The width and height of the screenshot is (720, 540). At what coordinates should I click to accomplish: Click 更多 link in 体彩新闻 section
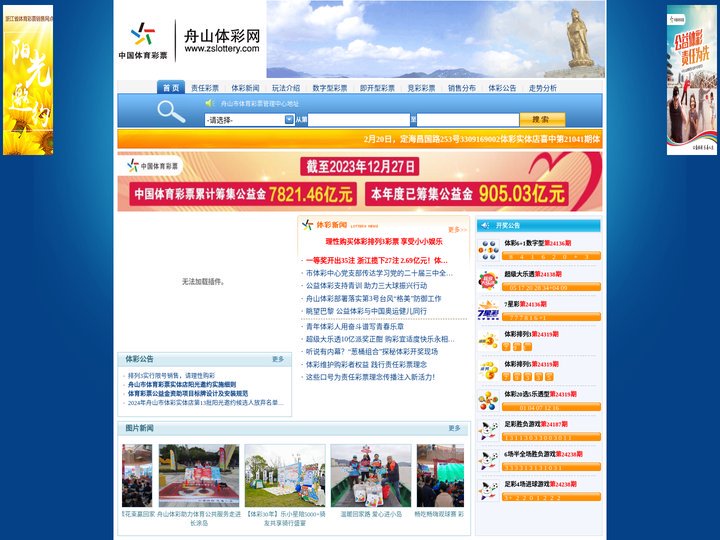click(457, 229)
